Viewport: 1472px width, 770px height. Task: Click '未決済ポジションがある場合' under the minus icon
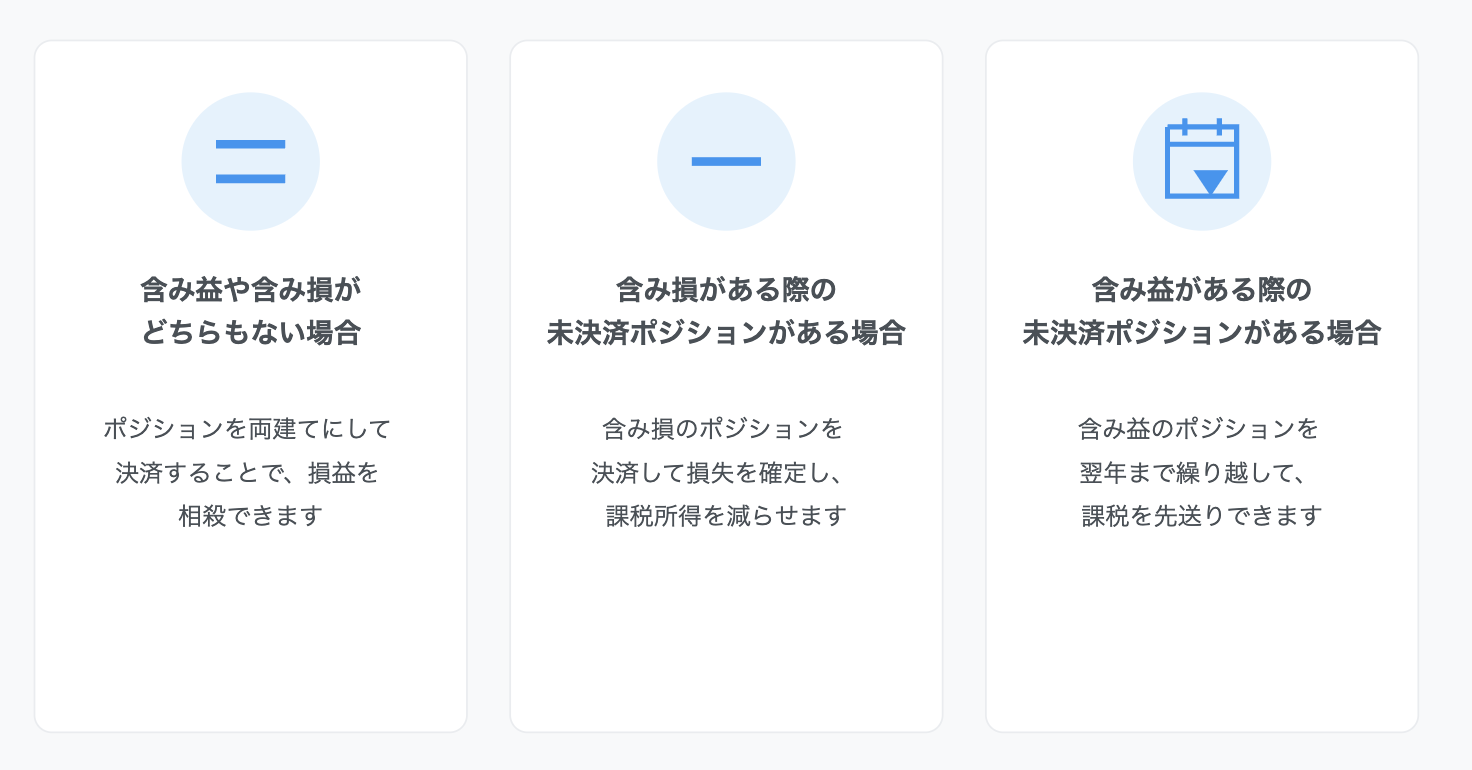(x=726, y=333)
